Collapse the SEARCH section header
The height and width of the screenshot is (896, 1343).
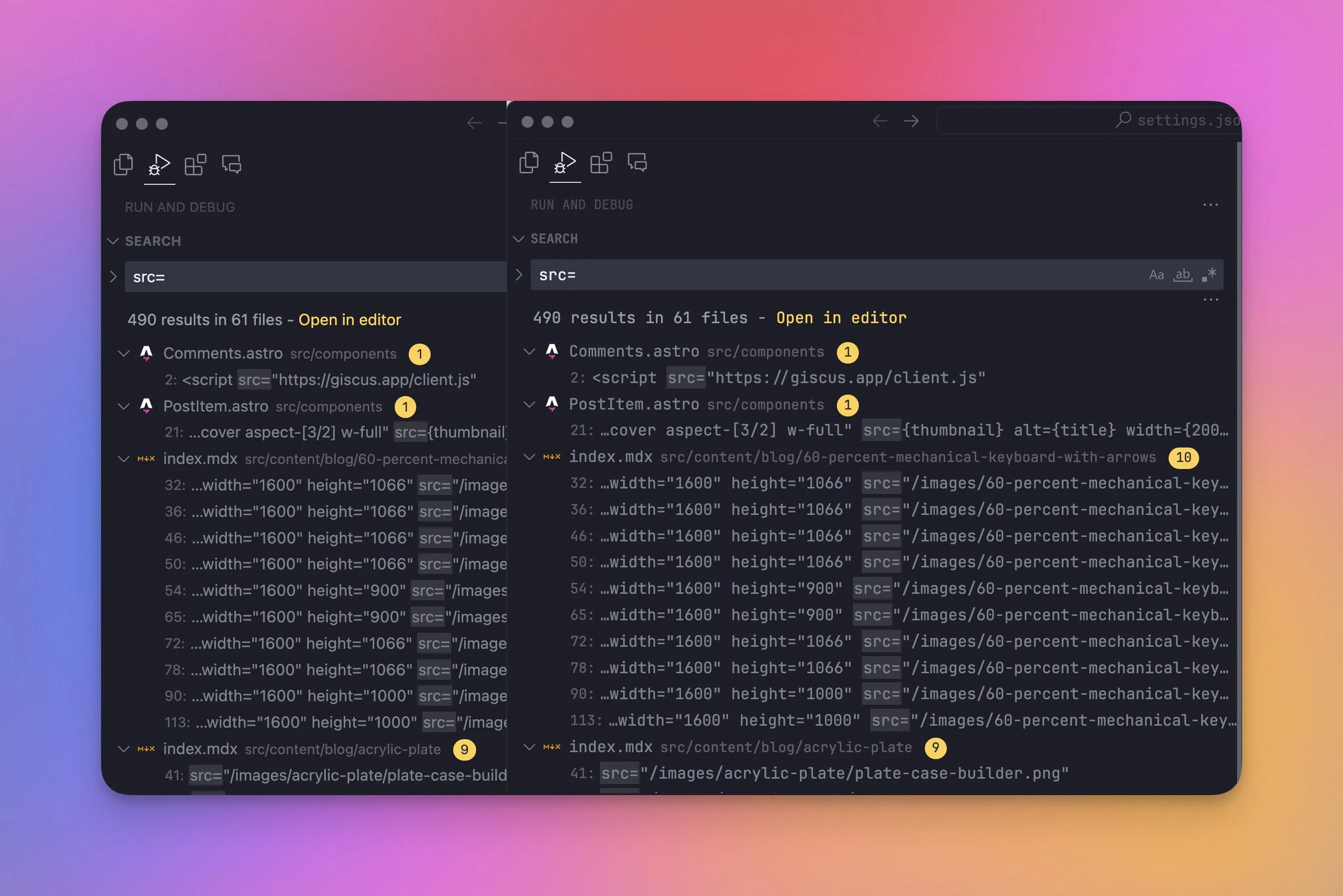coord(519,239)
